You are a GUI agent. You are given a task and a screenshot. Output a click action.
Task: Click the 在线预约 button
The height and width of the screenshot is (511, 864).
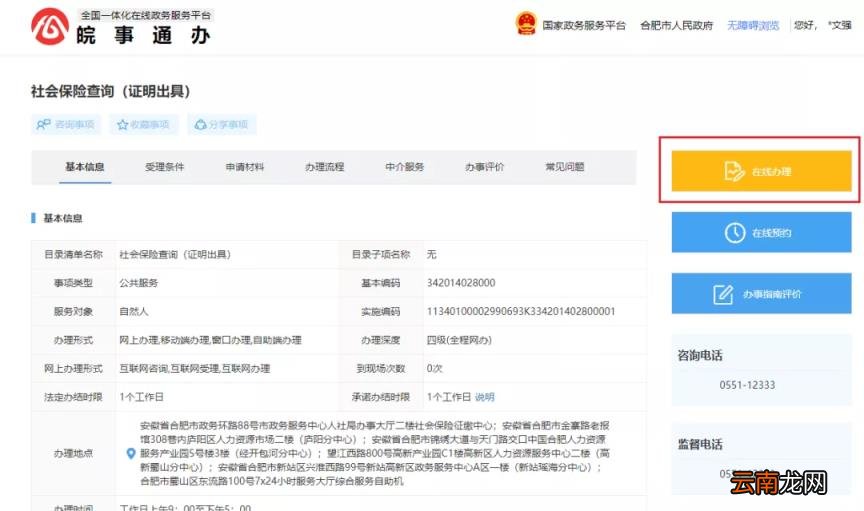[762, 233]
